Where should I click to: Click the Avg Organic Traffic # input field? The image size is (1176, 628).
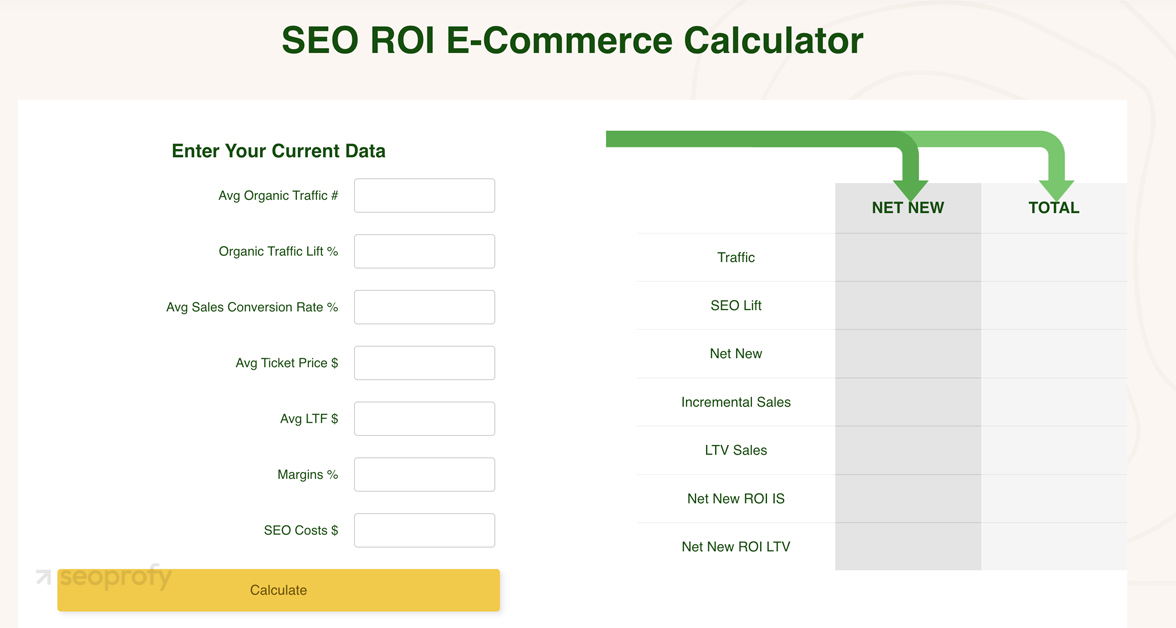(x=424, y=196)
